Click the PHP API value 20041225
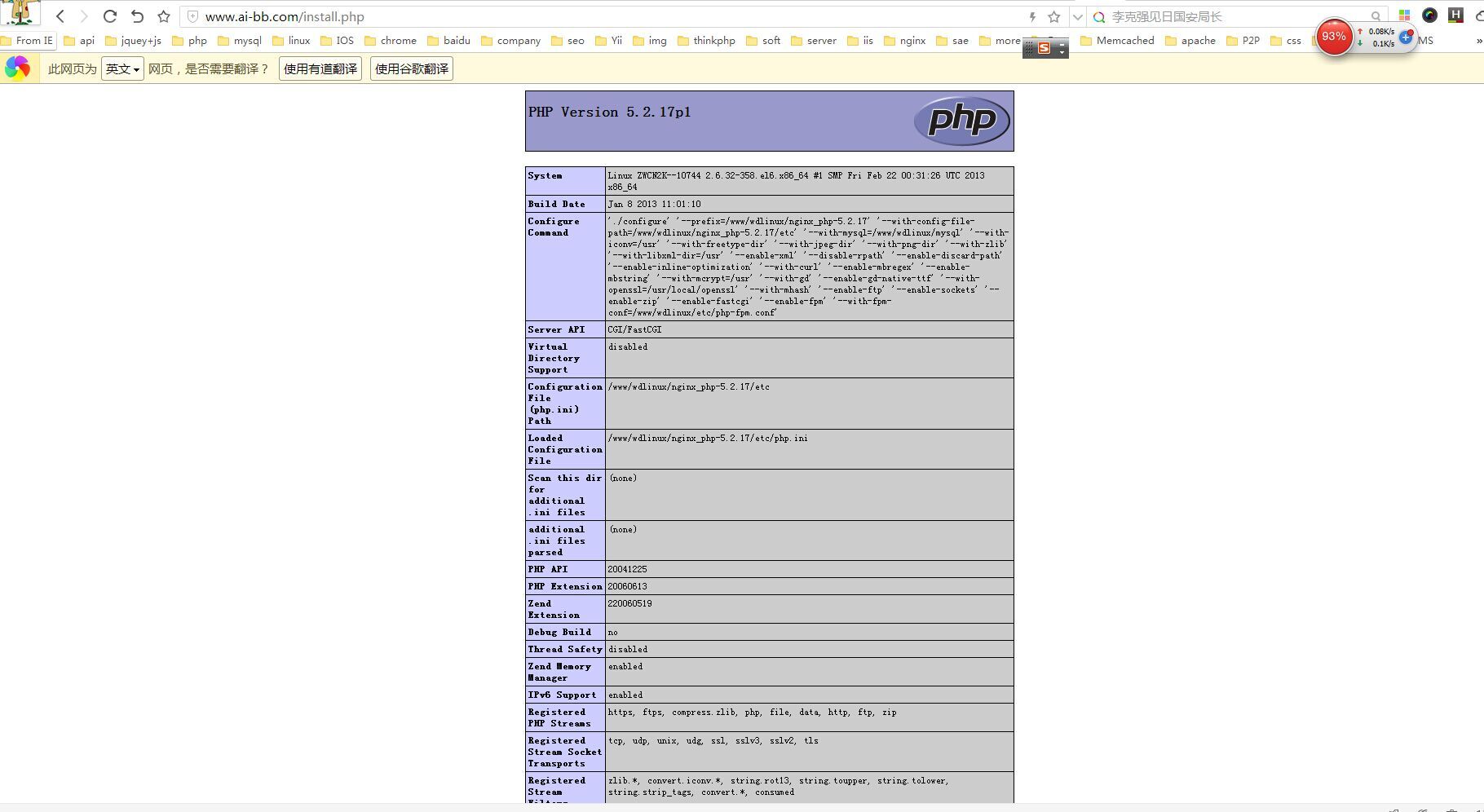This screenshot has width=1484, height=812. pyautogui.click(x=627, y=569)
